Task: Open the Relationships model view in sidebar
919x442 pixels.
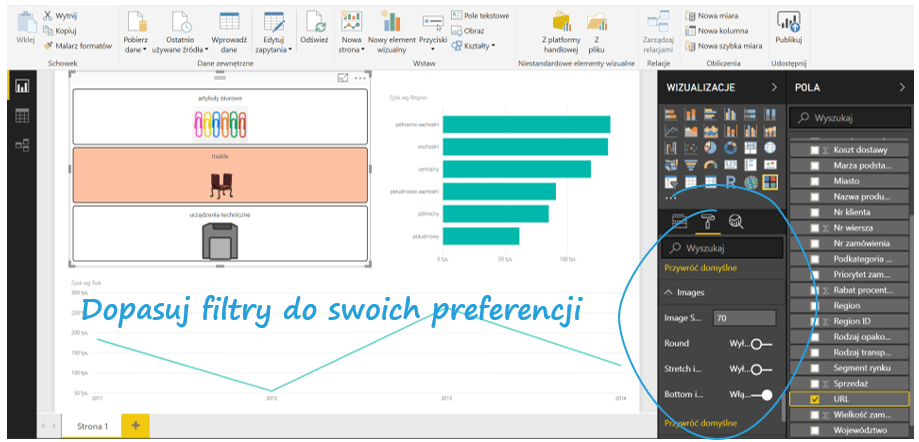Action: [22, 145]
